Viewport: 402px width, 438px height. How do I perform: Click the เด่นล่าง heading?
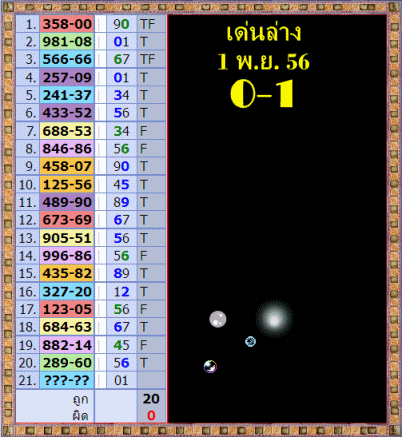click(264, 32)
